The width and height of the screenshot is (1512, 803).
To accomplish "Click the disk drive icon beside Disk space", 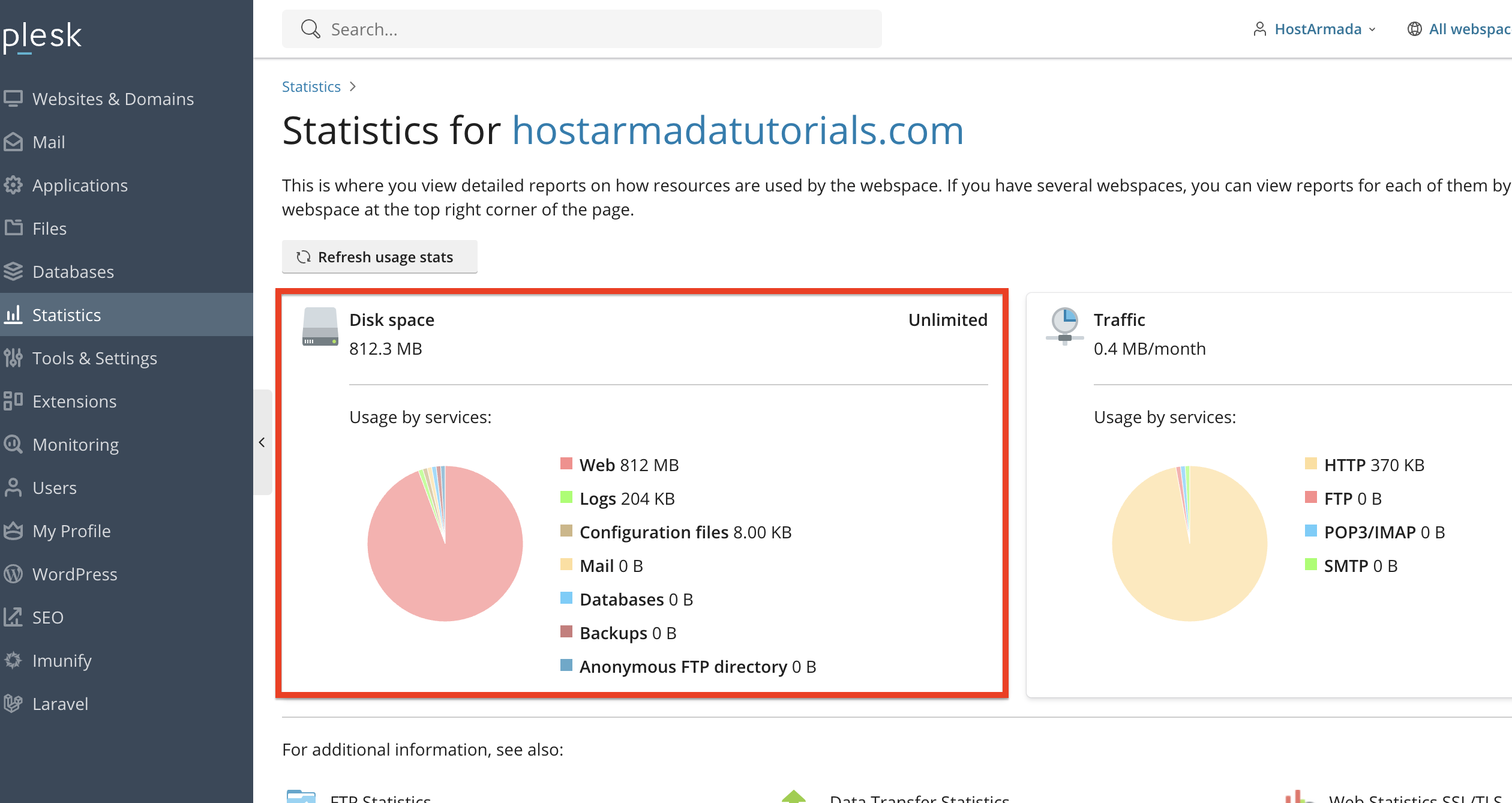I will [x=320, y=326].
